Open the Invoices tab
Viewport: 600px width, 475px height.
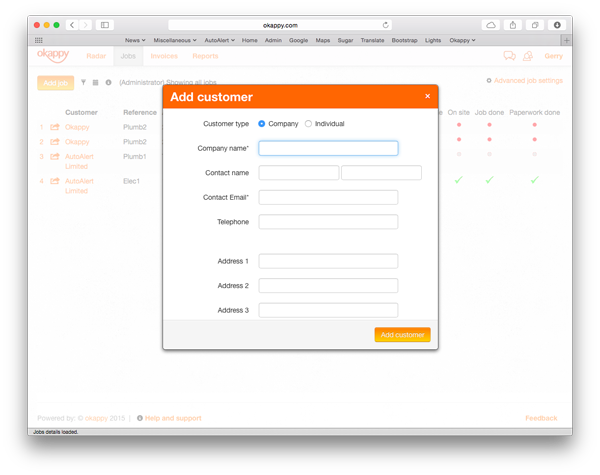pos(164,56)
